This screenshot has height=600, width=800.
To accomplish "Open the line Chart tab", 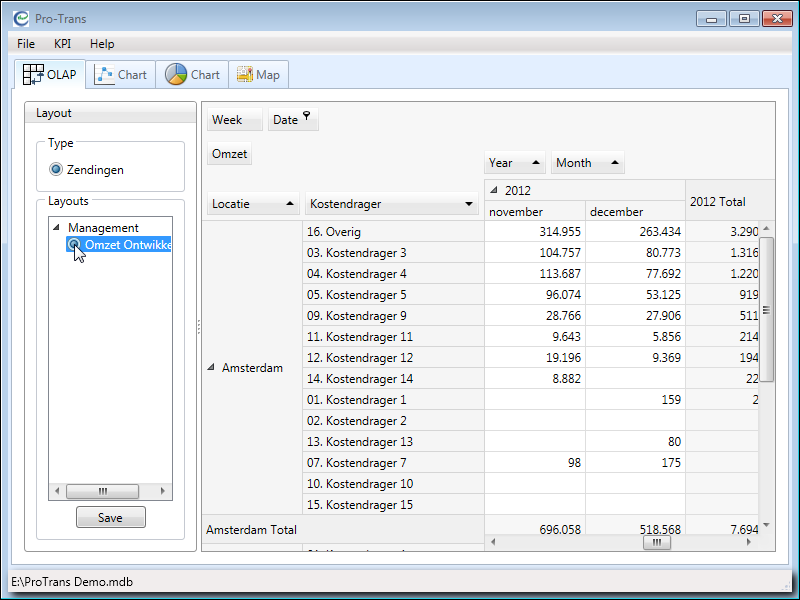I will (x=120, y=75).
